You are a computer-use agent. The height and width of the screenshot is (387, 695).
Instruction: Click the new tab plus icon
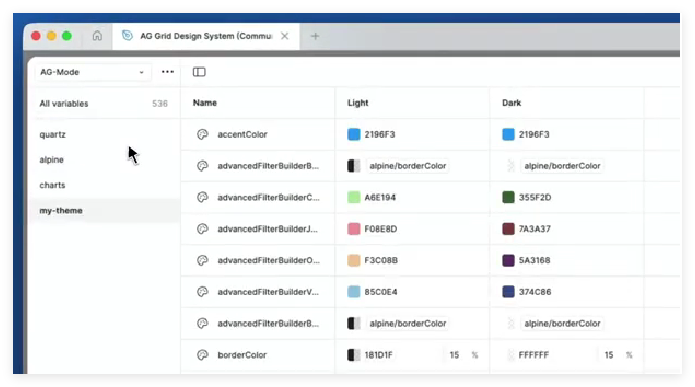315,36
